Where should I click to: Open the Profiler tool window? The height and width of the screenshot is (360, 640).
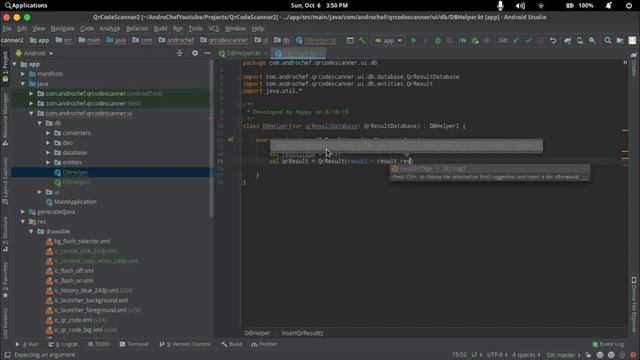264,344
